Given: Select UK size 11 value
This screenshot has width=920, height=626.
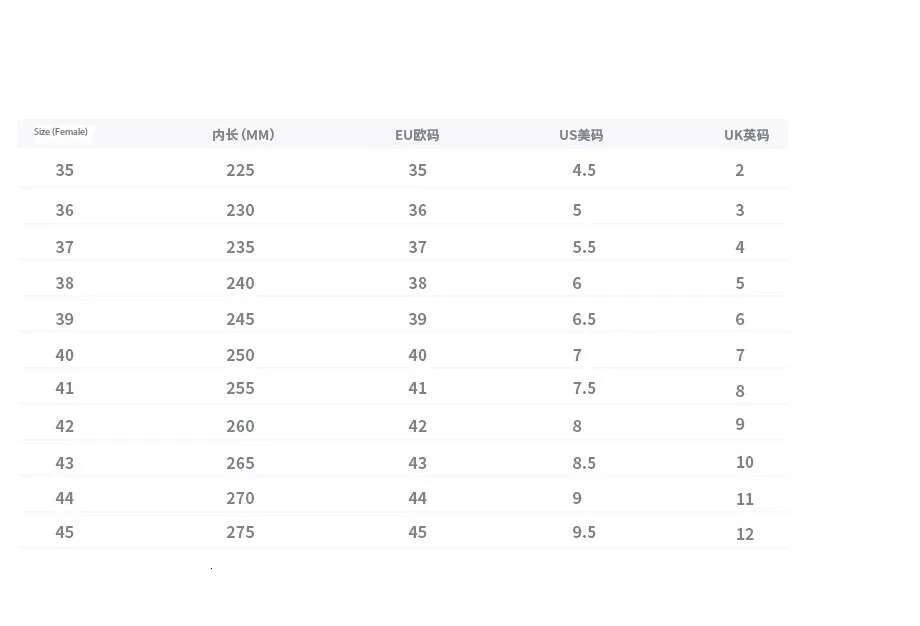Looking at the screenshot, I should click(x=744, y=499).
